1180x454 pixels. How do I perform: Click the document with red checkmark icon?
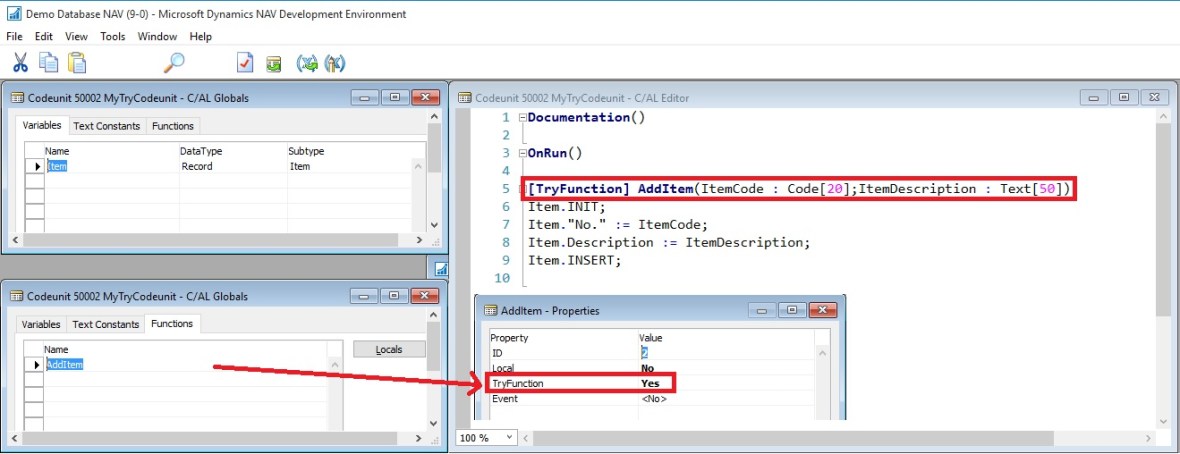coord(245,63)
